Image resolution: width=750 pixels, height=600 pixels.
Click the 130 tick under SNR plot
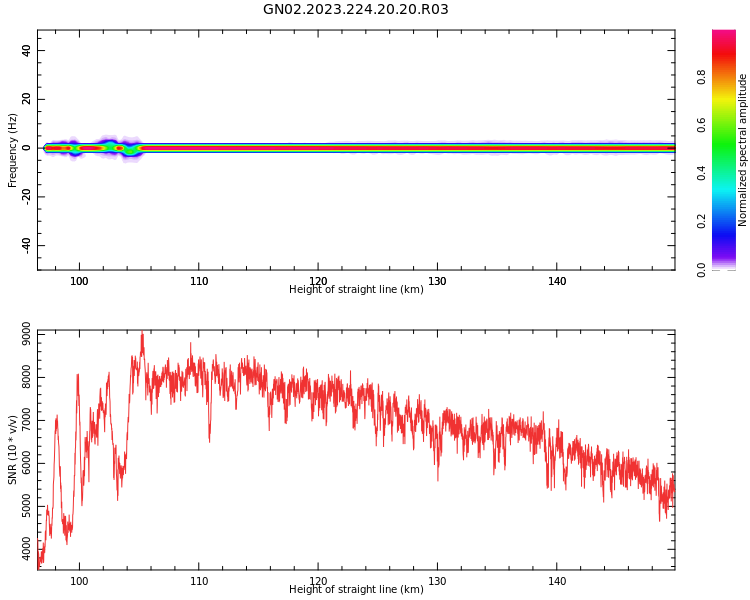pos(437,581)
